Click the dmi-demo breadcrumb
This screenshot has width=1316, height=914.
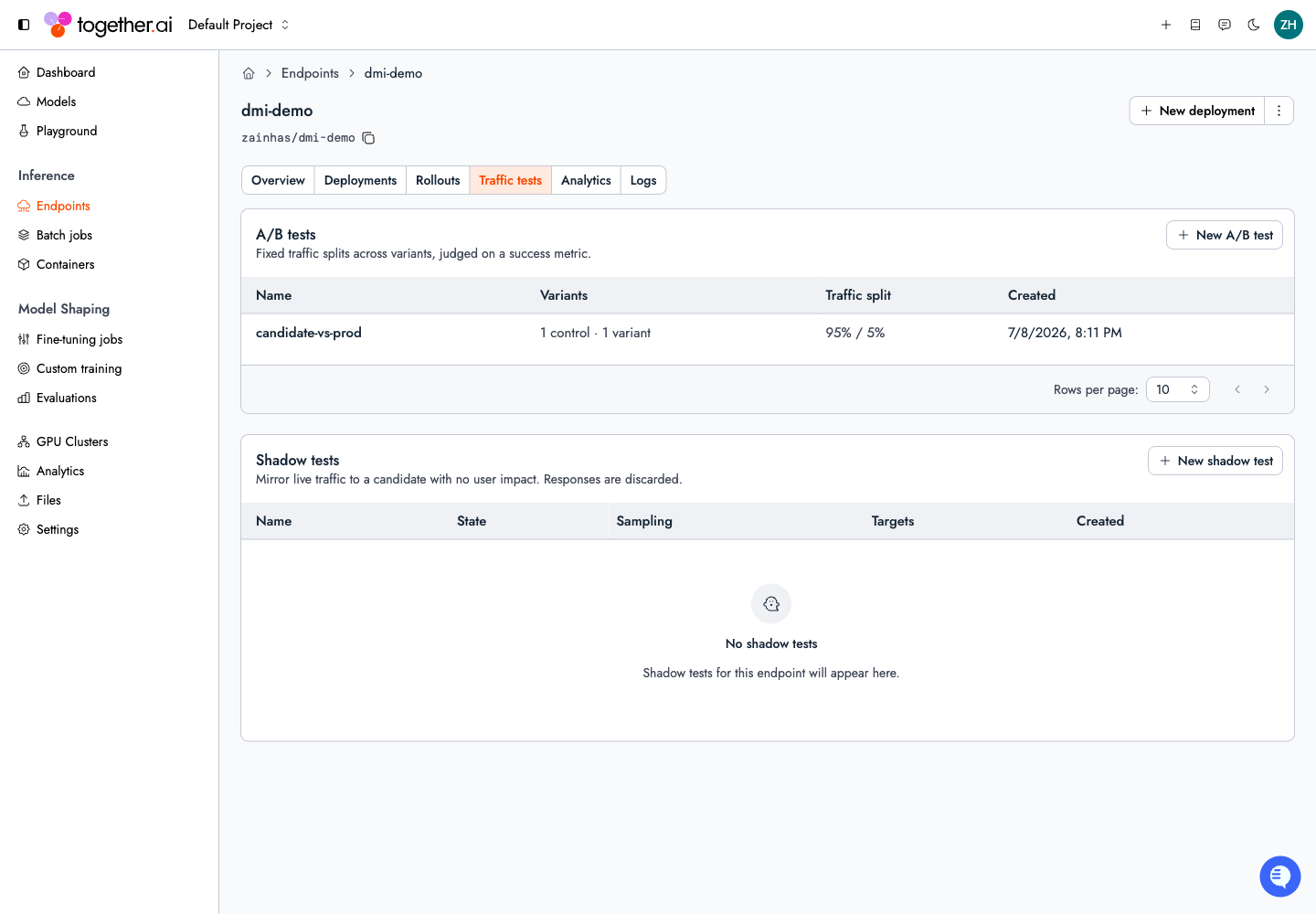point(393,73)
